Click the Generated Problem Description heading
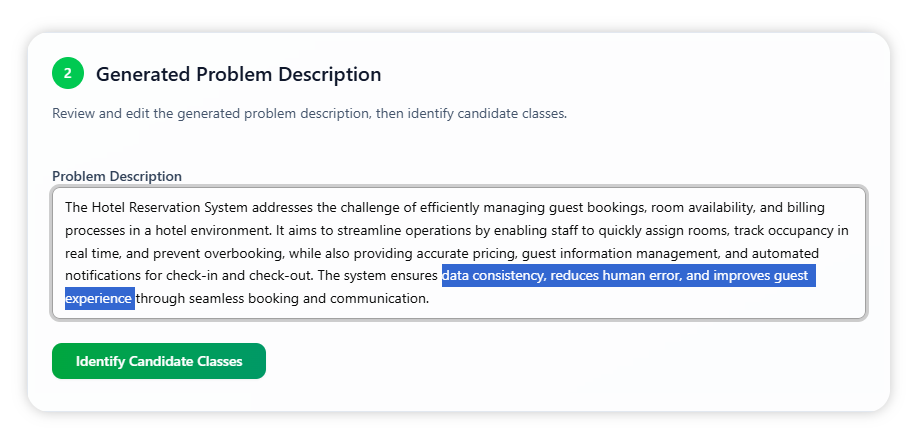The image size is (920, 442). coord(238,74)
